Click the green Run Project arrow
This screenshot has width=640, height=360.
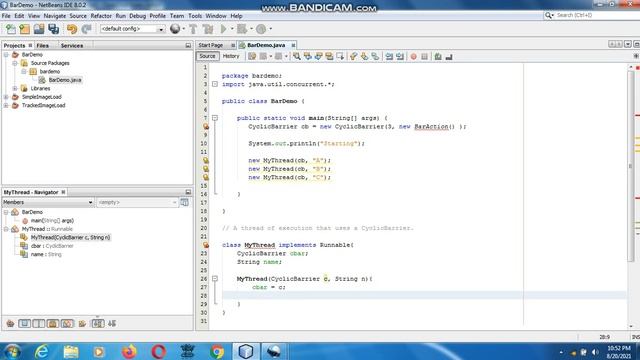223,29
